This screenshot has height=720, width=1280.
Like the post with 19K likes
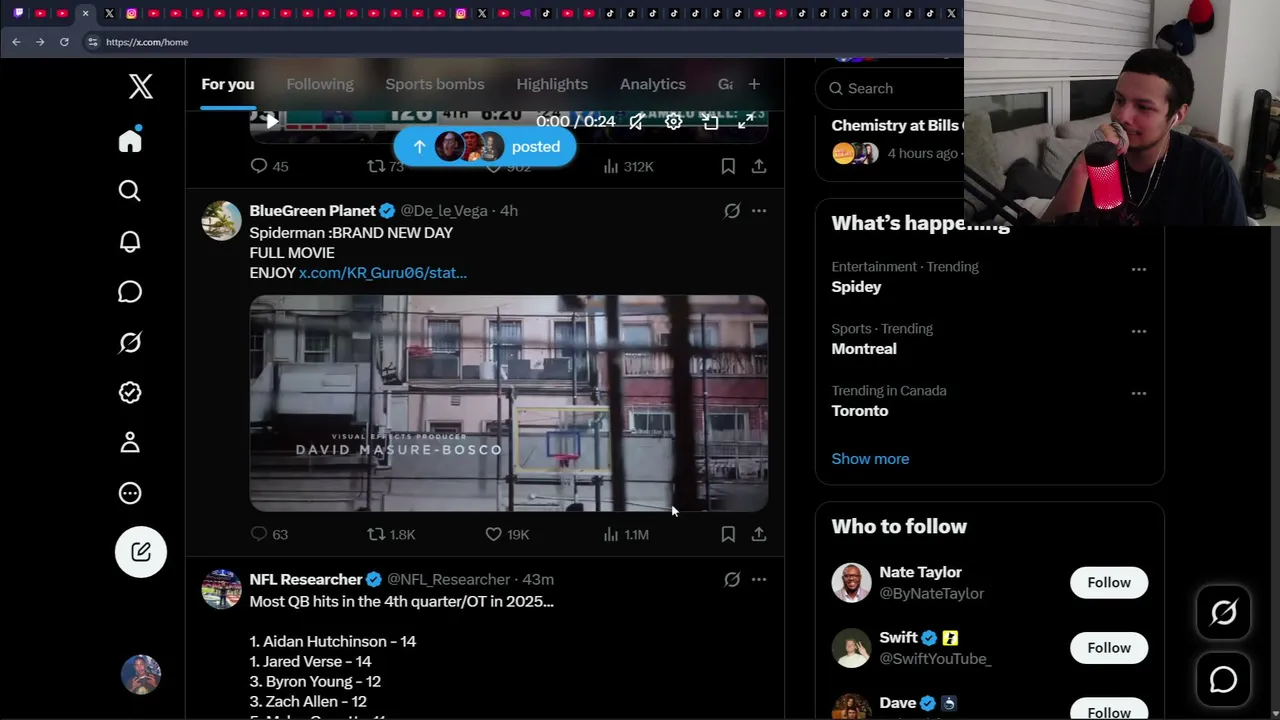507,535
